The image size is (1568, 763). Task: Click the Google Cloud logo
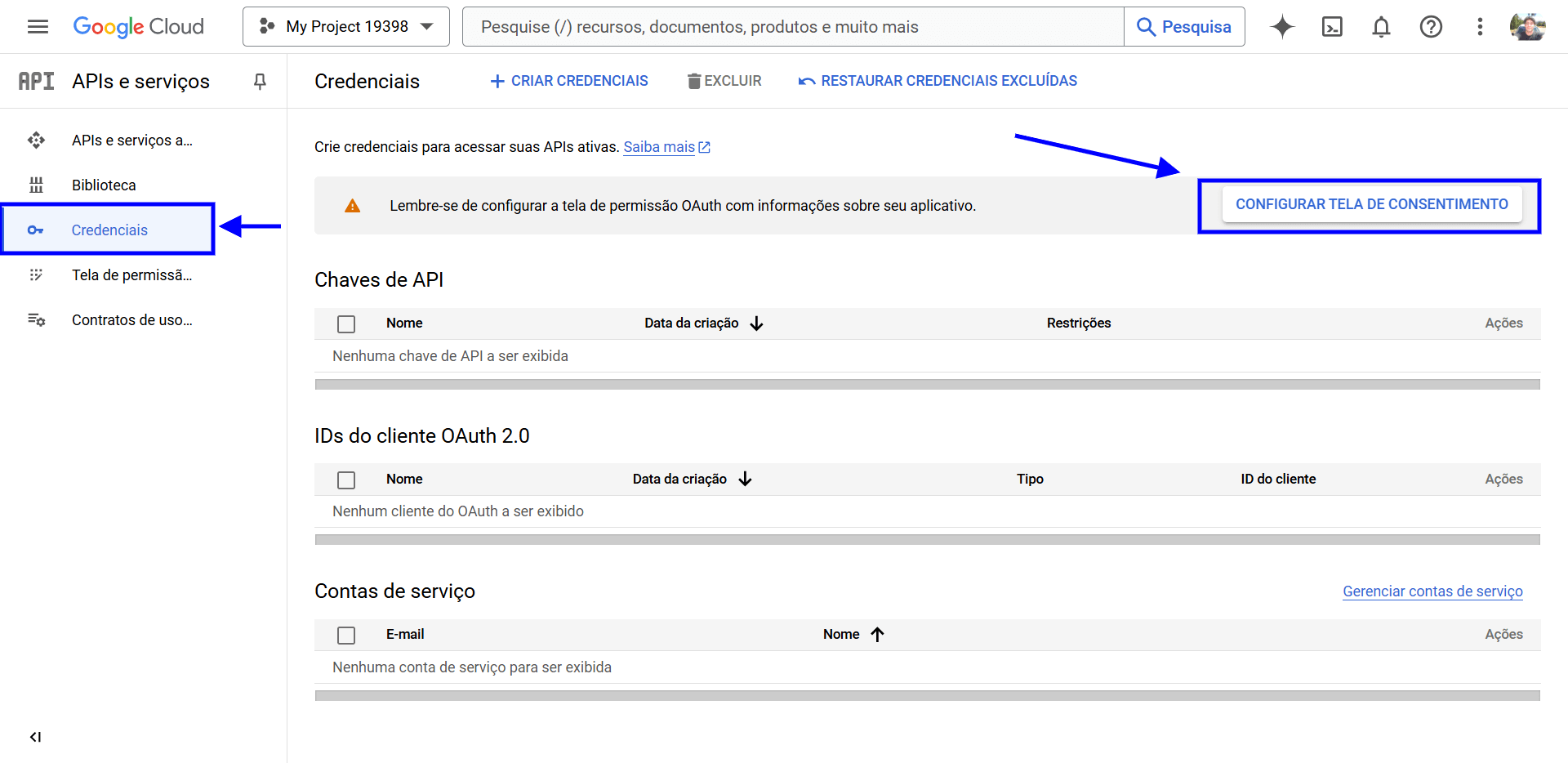(139, 27)
